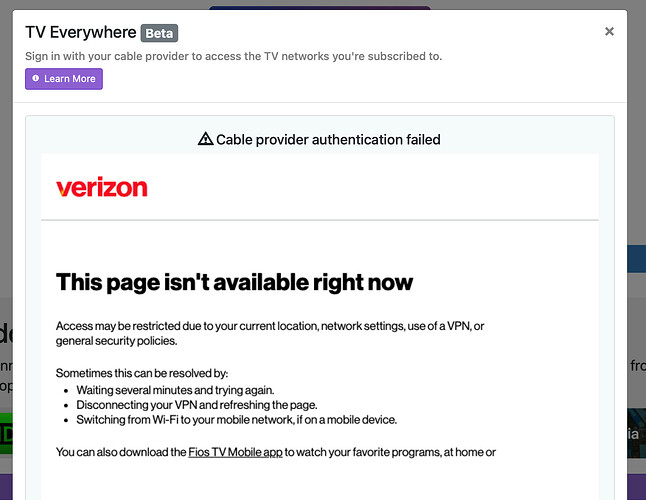Click the Beta badge next to title
Image resolution: width=646 pixels, height=500 pixels.
pyautogui.click(x=159, y=33)
